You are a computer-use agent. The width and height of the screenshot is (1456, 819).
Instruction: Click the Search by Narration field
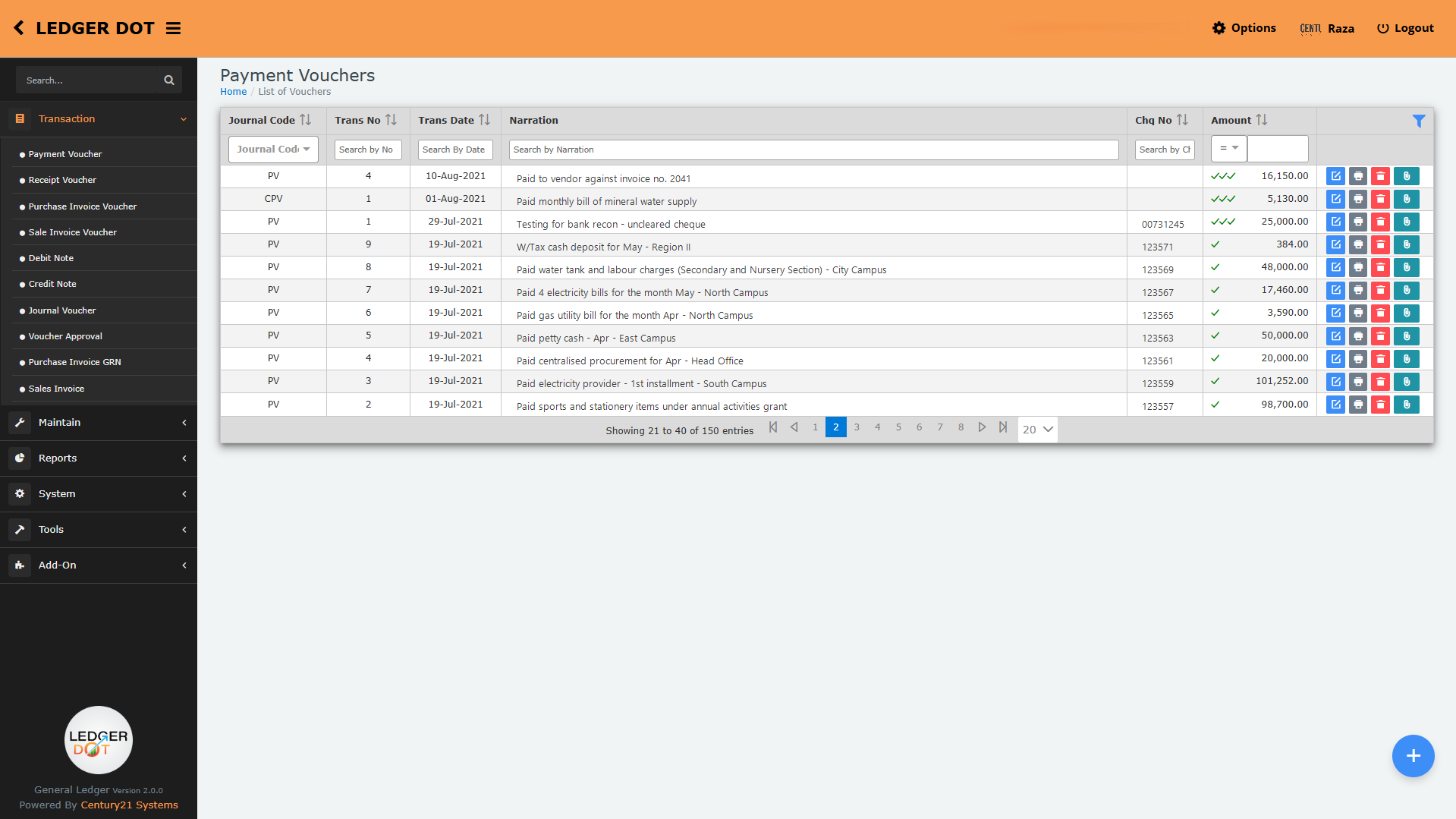coord(813,150)
